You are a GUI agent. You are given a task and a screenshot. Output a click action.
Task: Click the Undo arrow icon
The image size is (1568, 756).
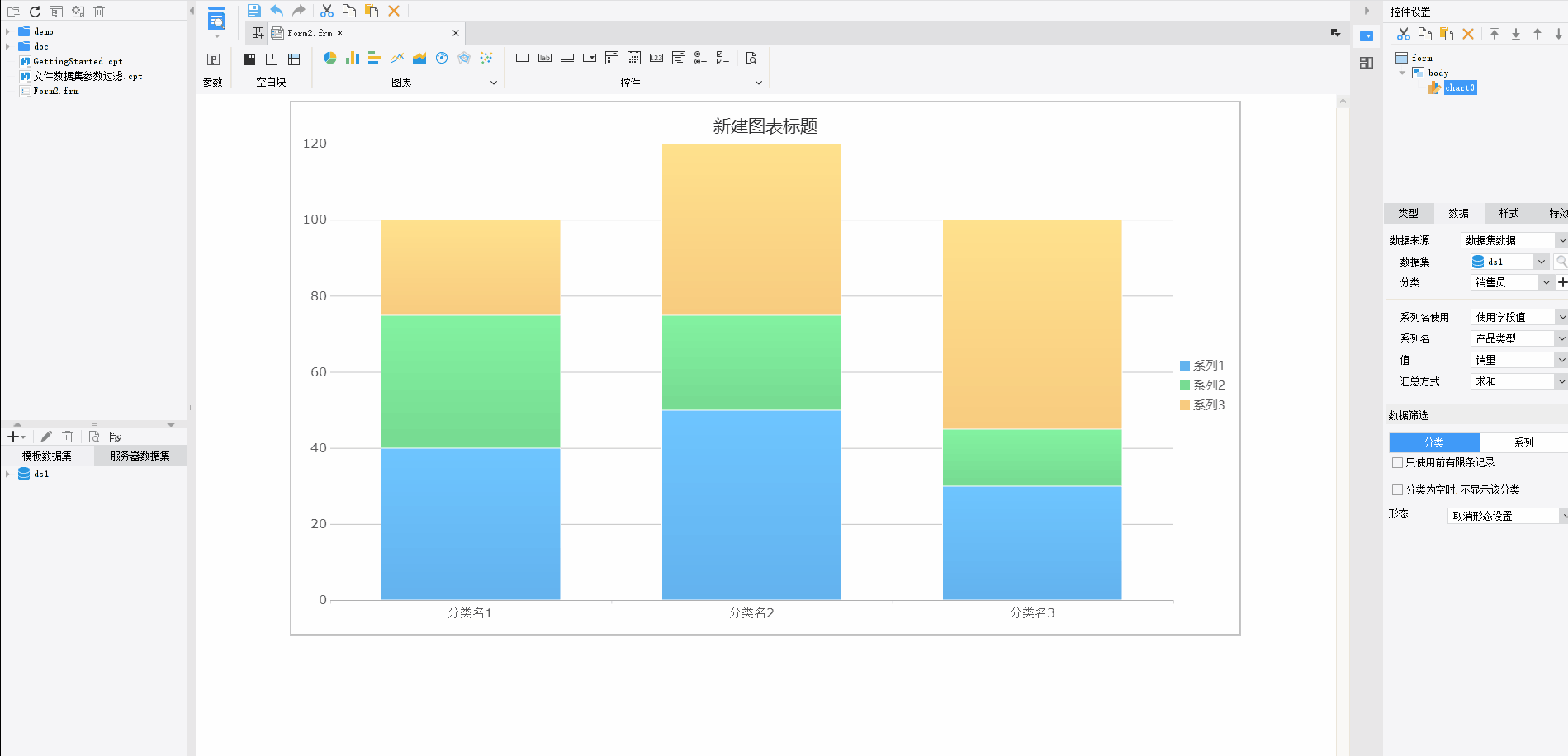pos(277,11)
